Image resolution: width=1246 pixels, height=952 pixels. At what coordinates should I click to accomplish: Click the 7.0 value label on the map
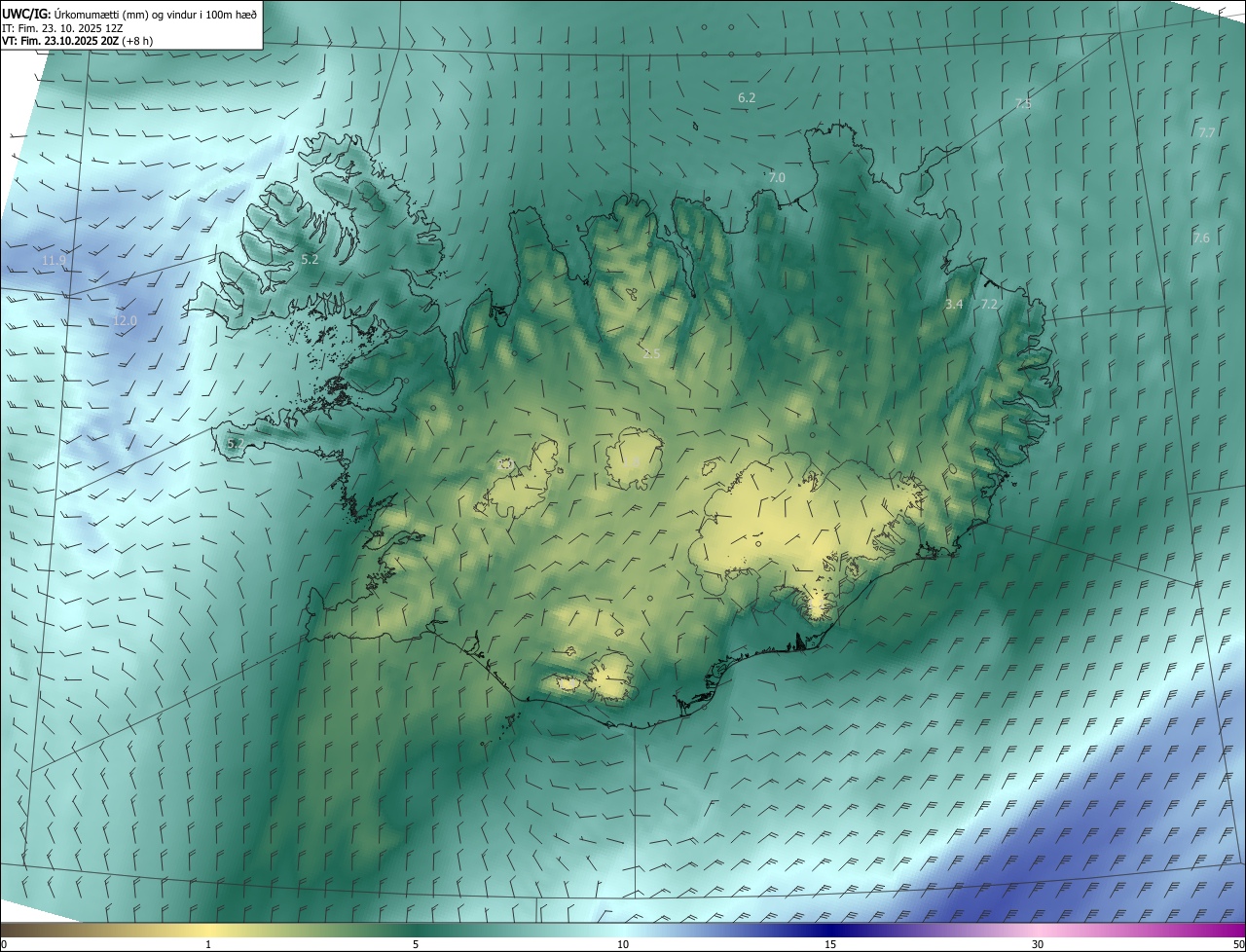(777, 178)
